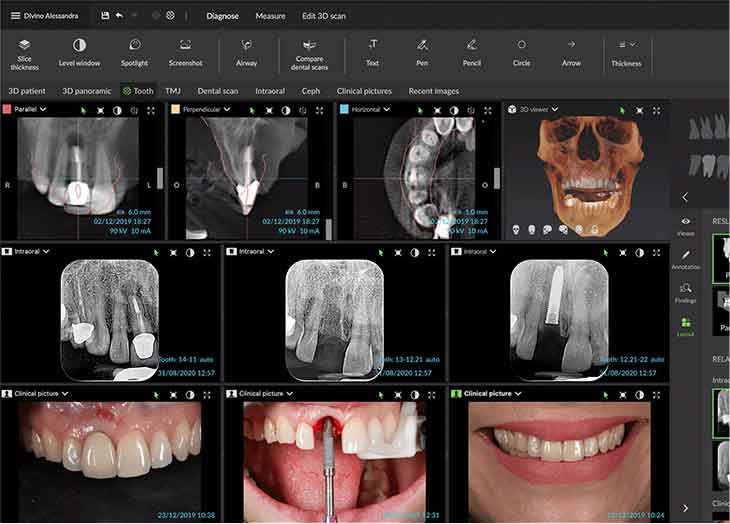Open the 3D panoramic workspace
The image size is (730, 524).
pos(87,91)
